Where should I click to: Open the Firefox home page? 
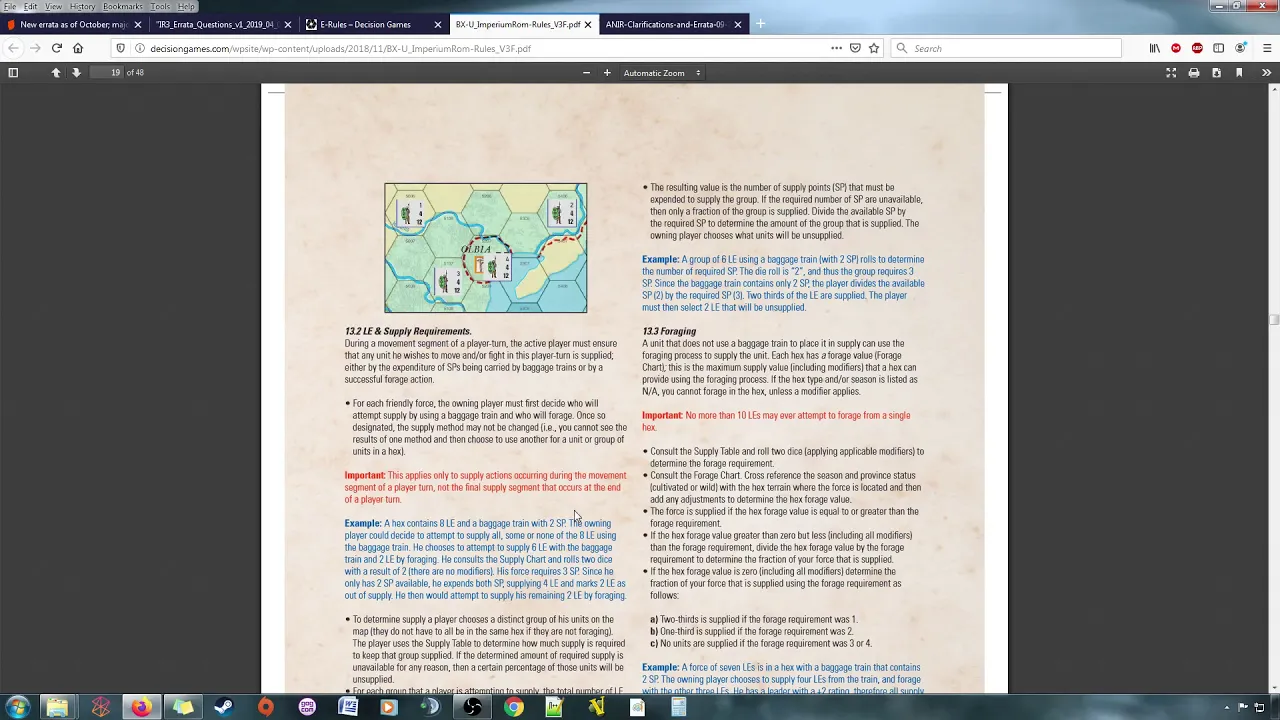click(78, 48)
